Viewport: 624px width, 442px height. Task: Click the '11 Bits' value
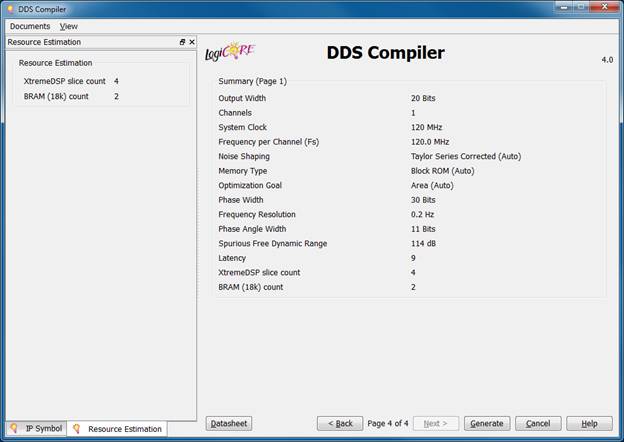[423, 229]
